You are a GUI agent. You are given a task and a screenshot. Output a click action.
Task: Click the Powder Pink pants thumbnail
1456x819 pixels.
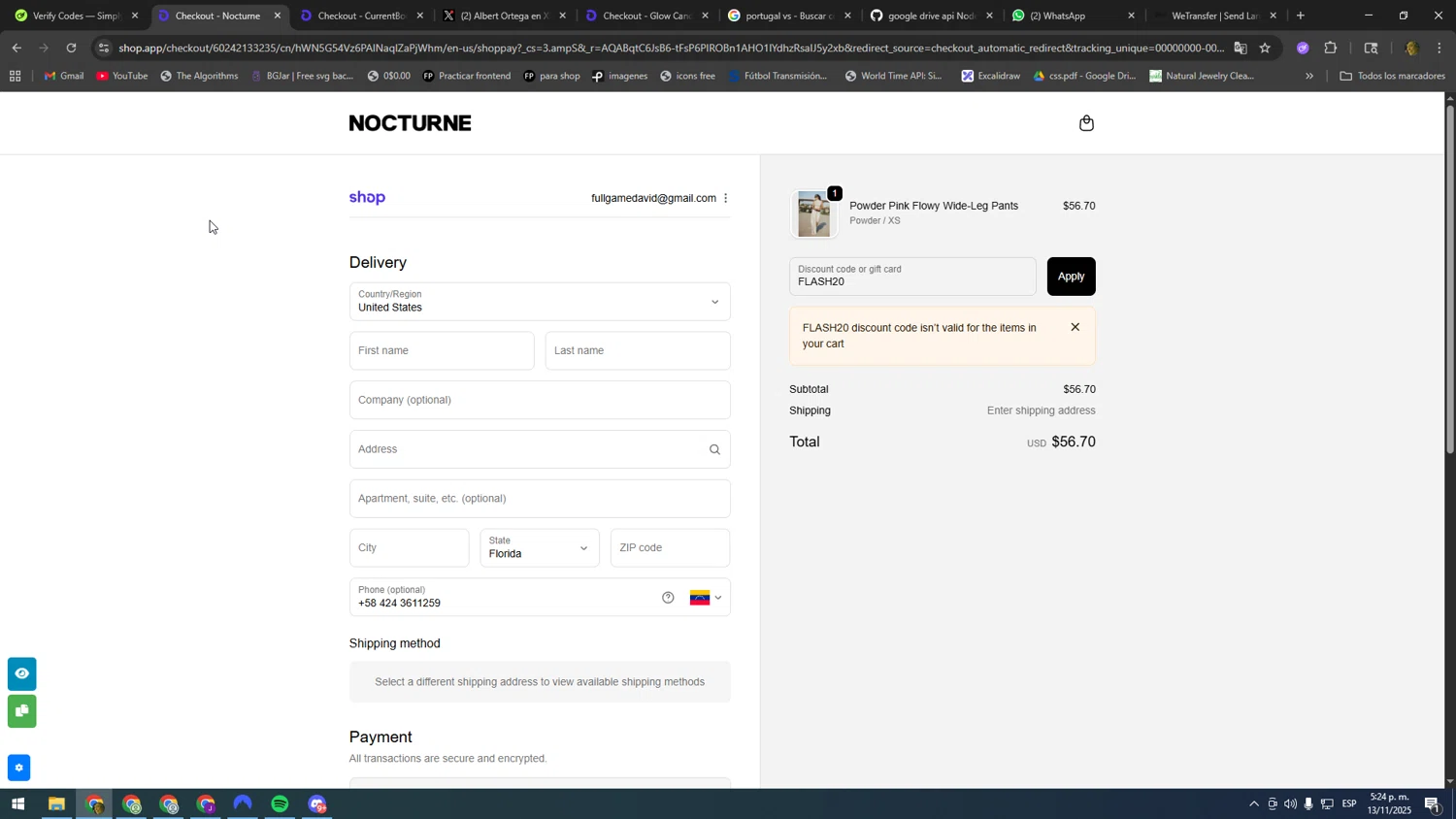(x=813, y=213)
